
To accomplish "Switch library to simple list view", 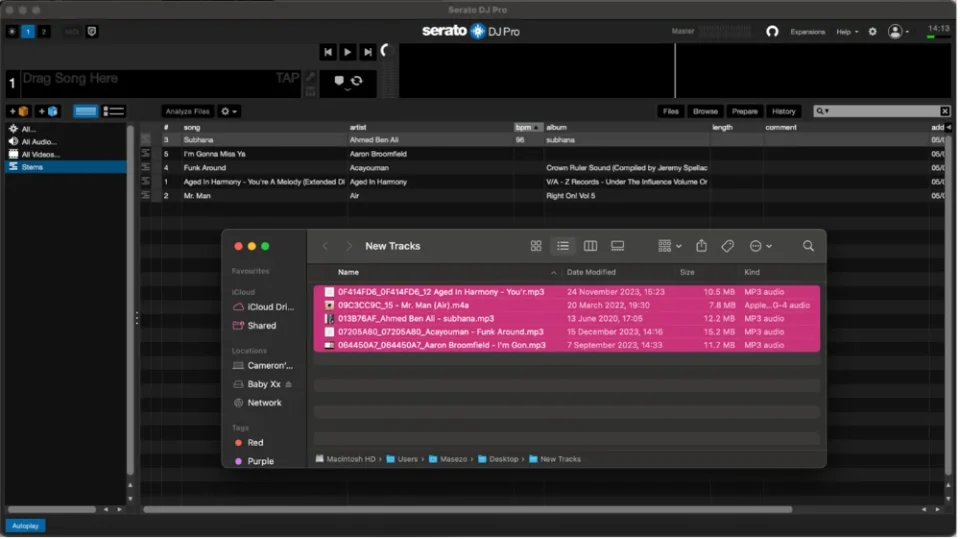I will (114, 111).
